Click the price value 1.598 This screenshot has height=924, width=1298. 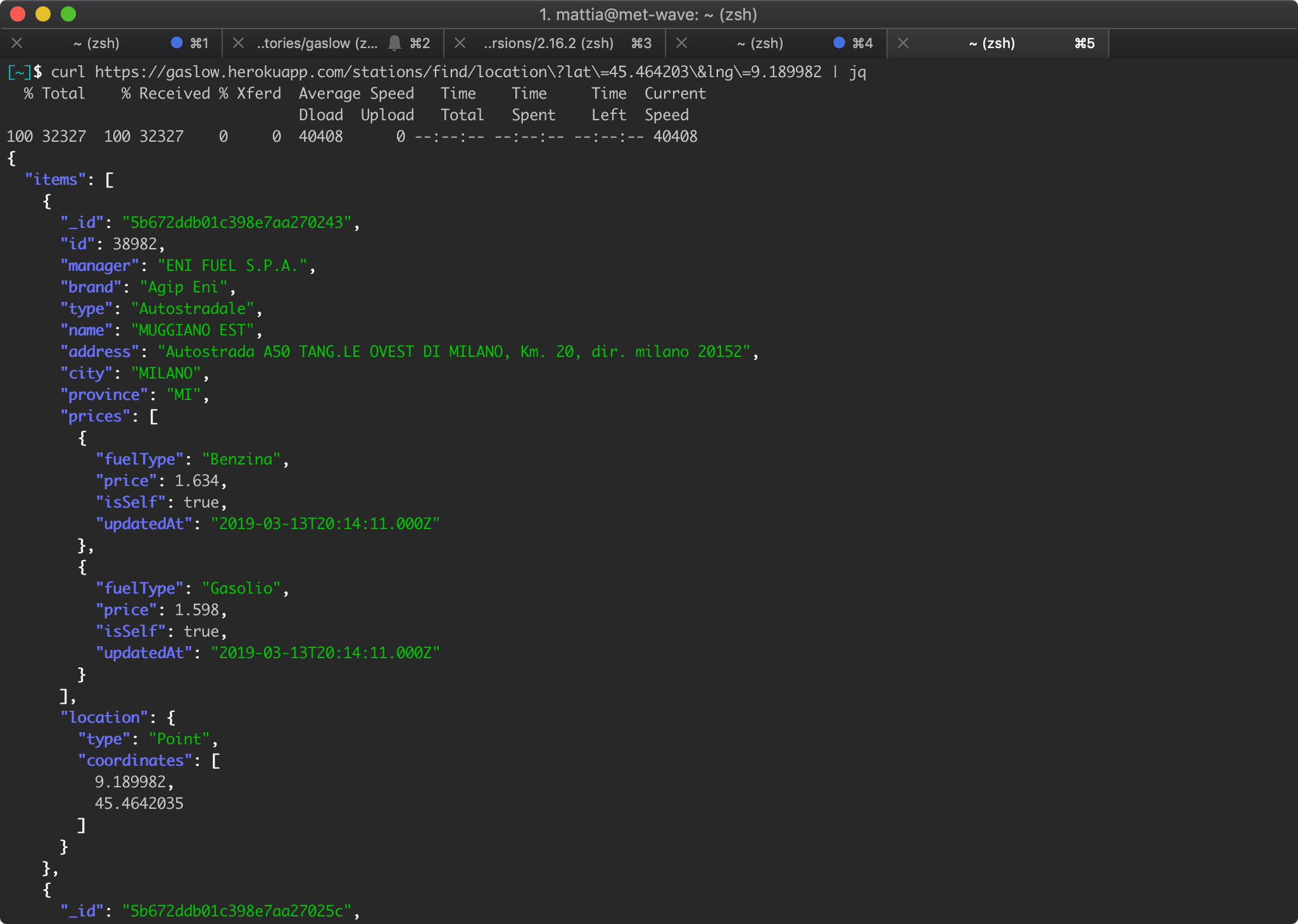[x=197, y=610]
